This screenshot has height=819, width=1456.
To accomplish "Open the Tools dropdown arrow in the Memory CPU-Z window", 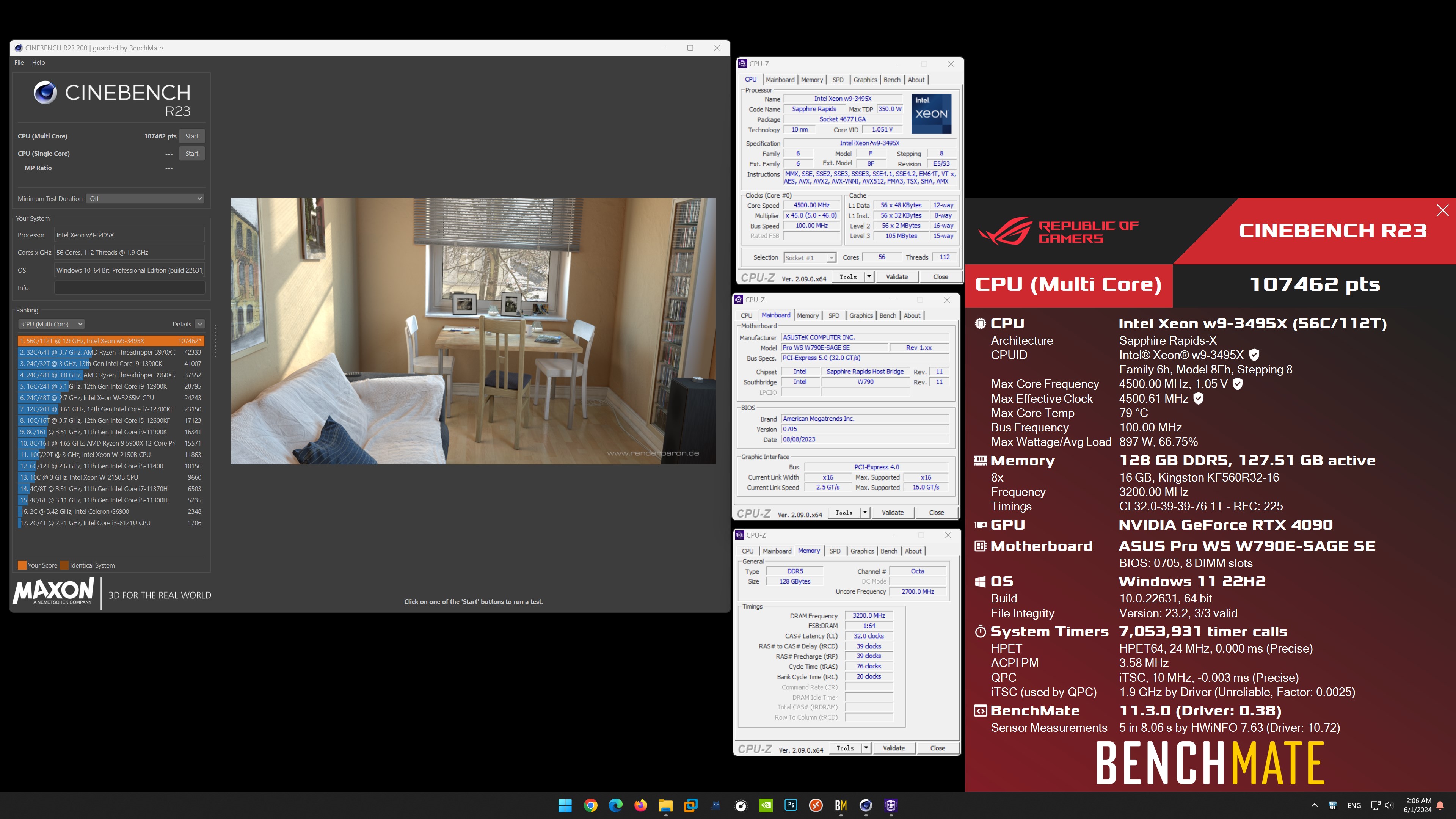I will pos(866,748).
